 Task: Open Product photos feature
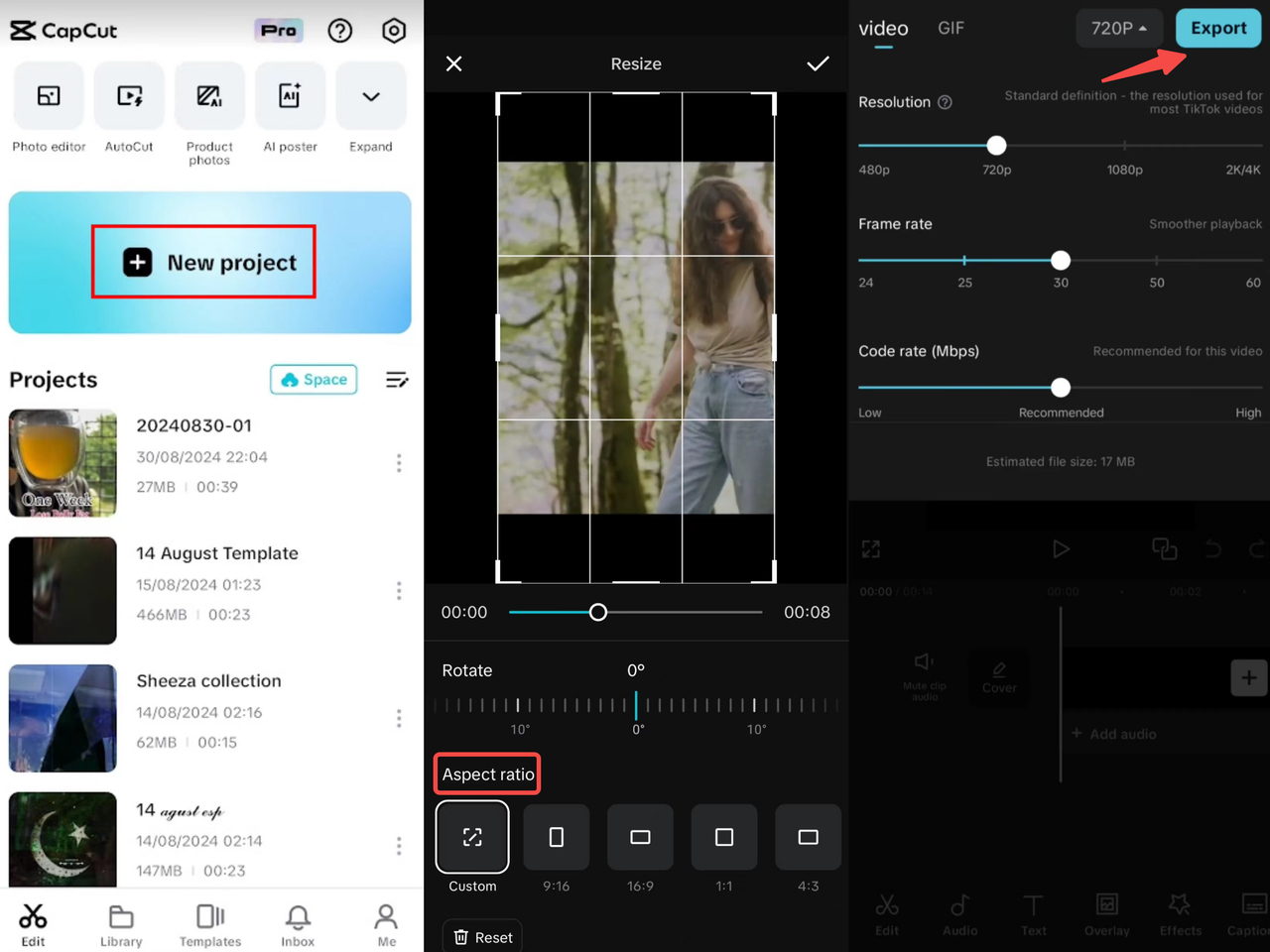pyautogui.click(x=209, y=96)
